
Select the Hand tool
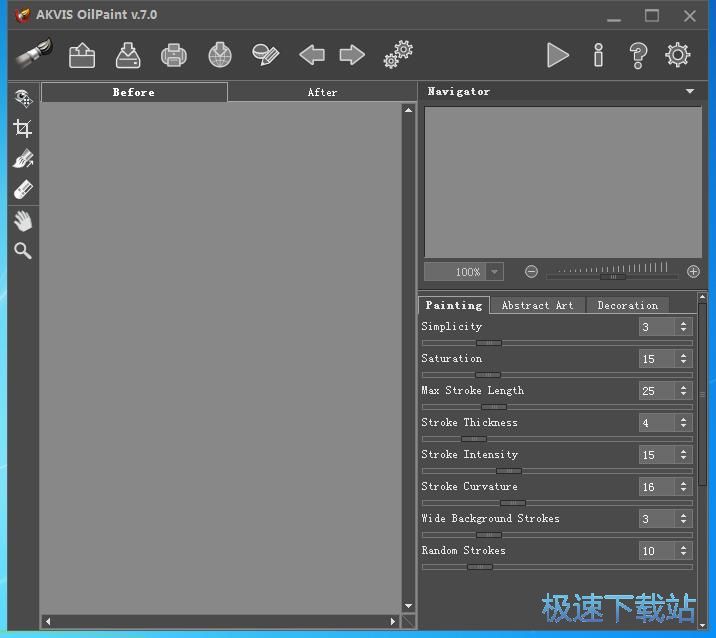tap(22, 220)
